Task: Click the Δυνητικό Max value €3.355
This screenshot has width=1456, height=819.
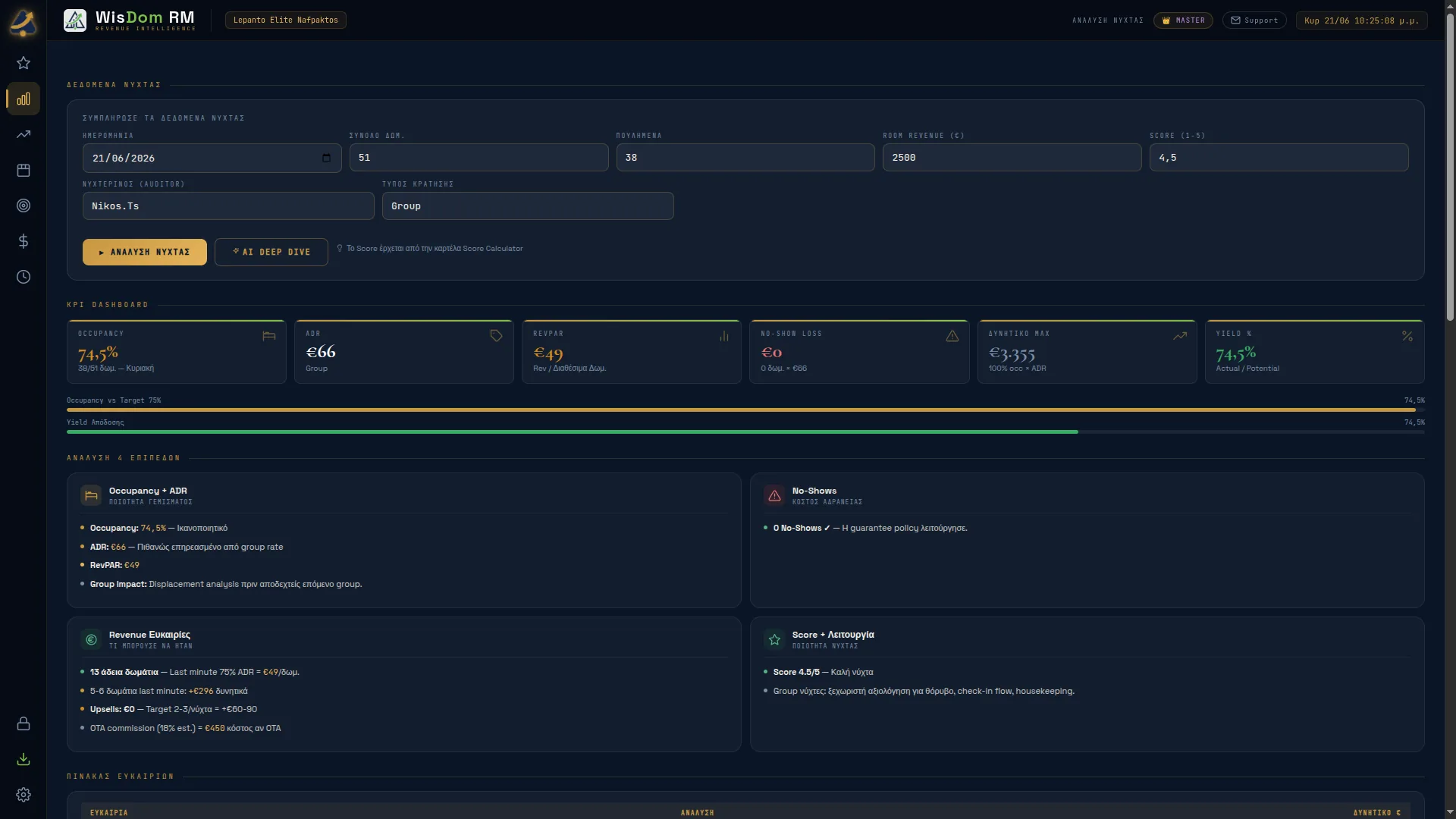Action: (1012, 353)
